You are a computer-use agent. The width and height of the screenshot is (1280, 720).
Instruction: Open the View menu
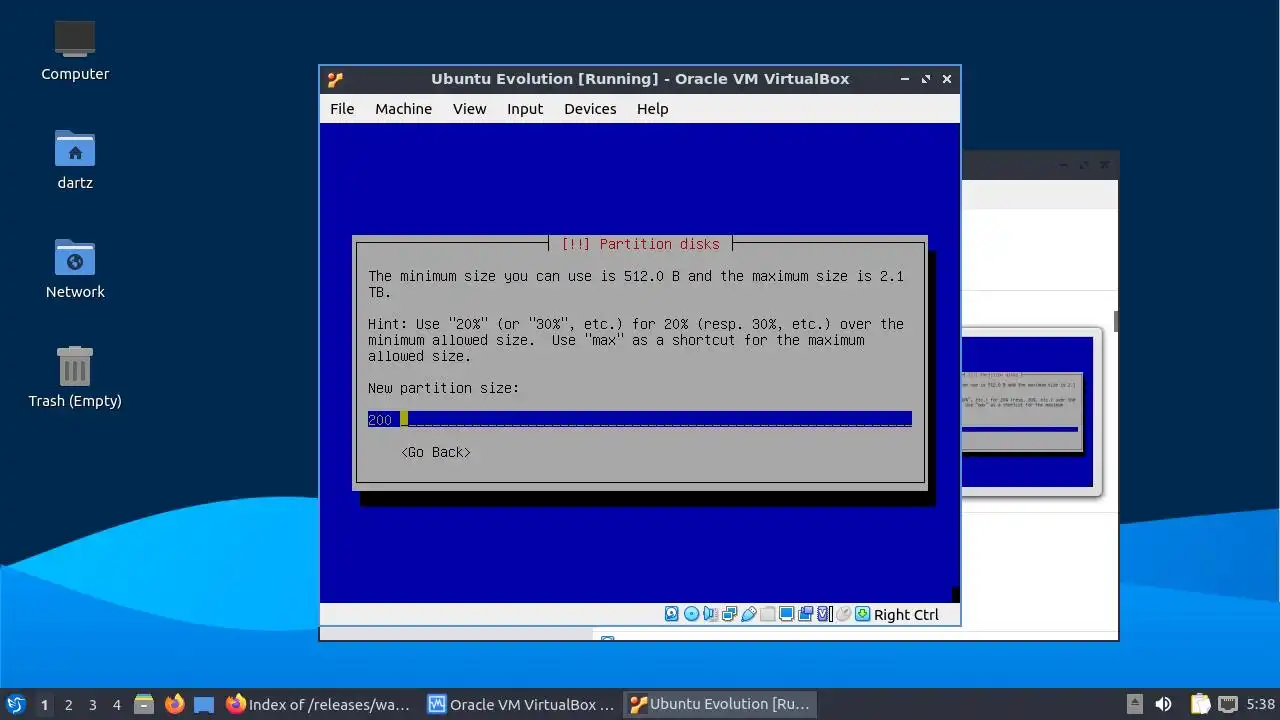pyautogui.click(x=469, y=109)
